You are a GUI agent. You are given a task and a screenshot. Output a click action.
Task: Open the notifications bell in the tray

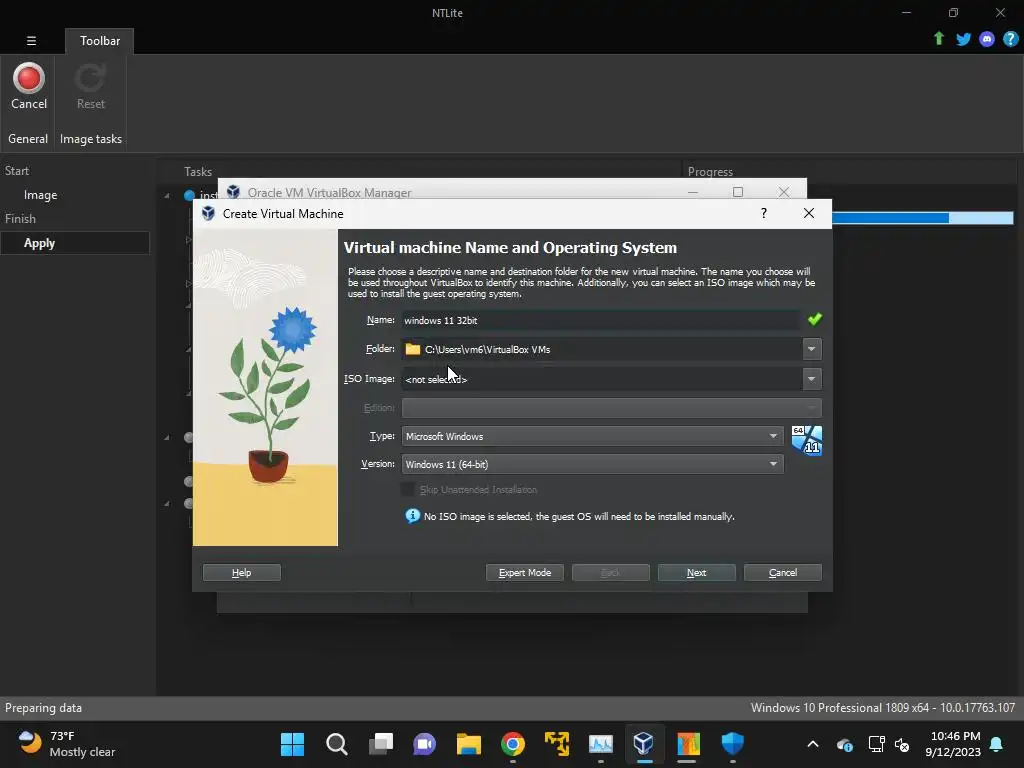pyautogui.click(x=996, y=744)
